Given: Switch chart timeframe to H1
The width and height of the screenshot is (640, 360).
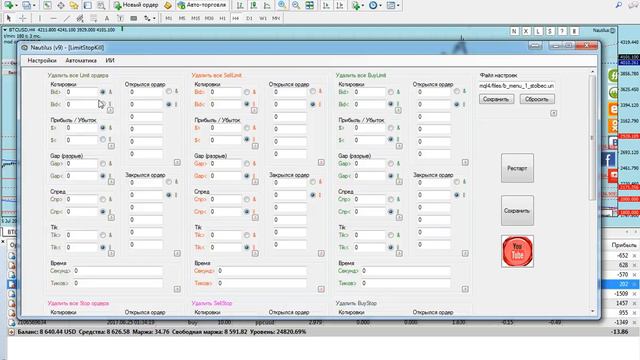Looking at the screenshot, I should pos(222,18).
